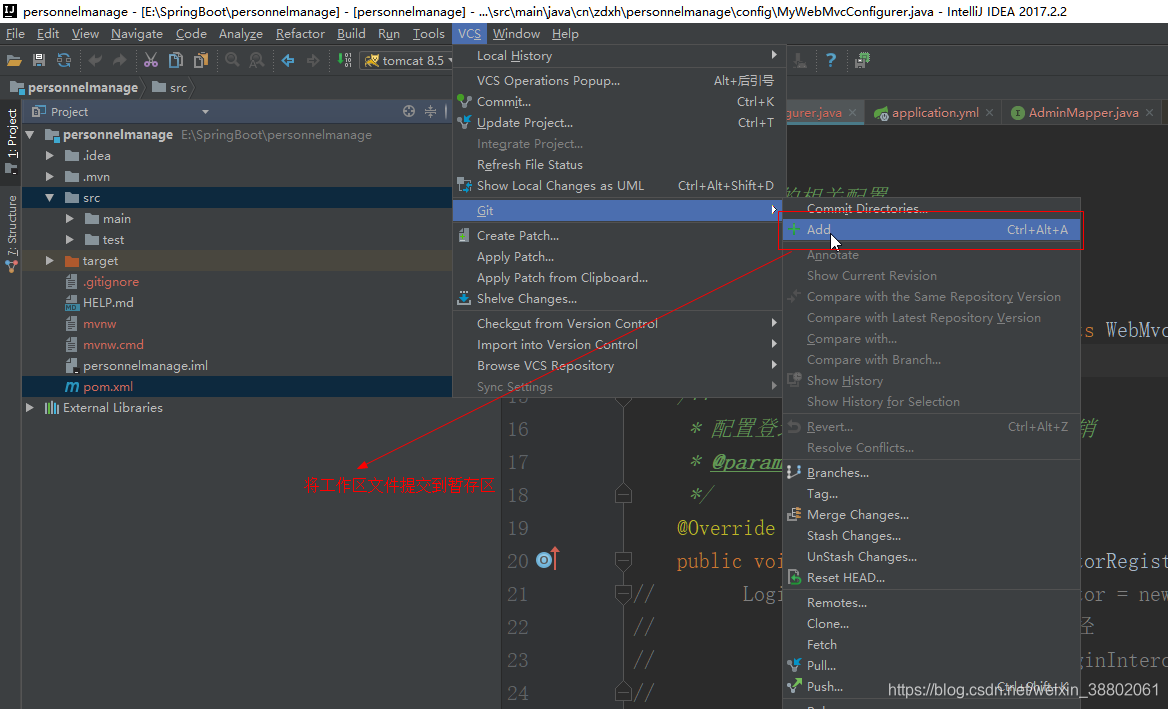Viewport: 1168px width, 709px height.
Task: Click the Replace magnifier icon
Action: 257,60
